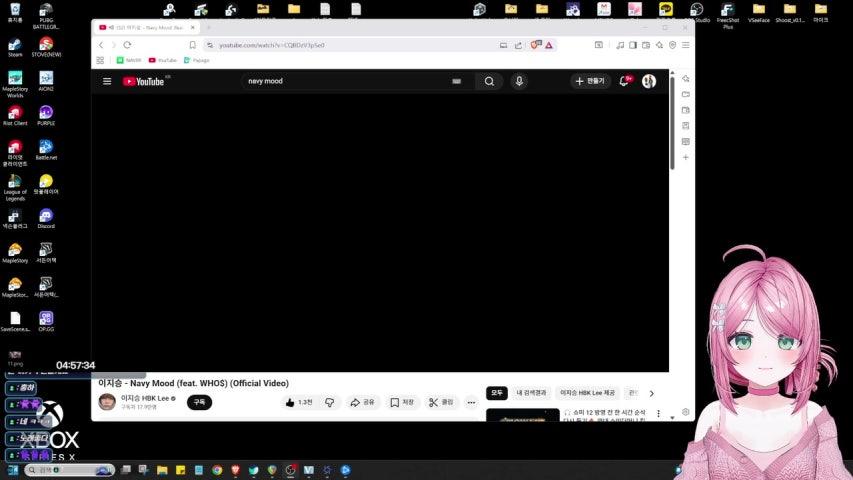Image resolution: width=853 pixels, height=480 pixels.
Task: Open the music note media control icon
Action: pos(620,45)
